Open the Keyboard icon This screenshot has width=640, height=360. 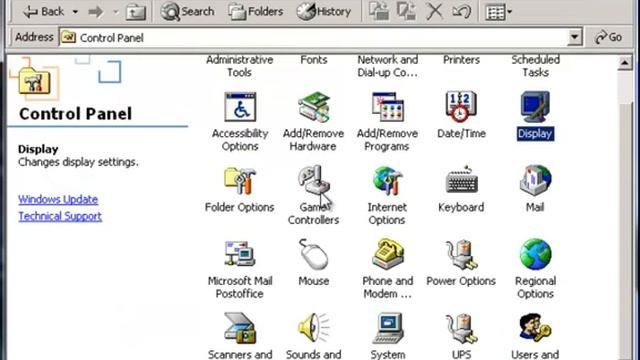click(461, 181)
